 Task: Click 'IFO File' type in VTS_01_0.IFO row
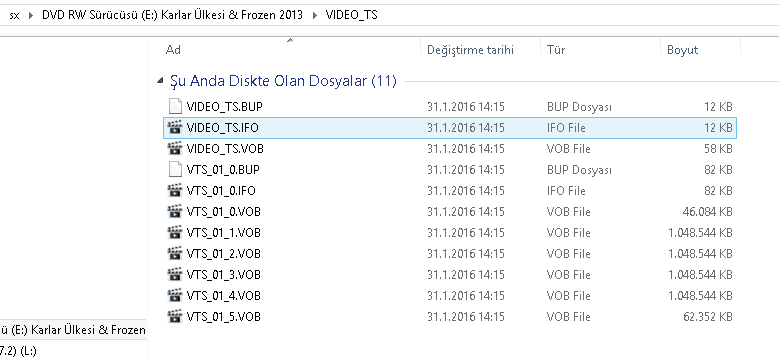pos(566,191)
